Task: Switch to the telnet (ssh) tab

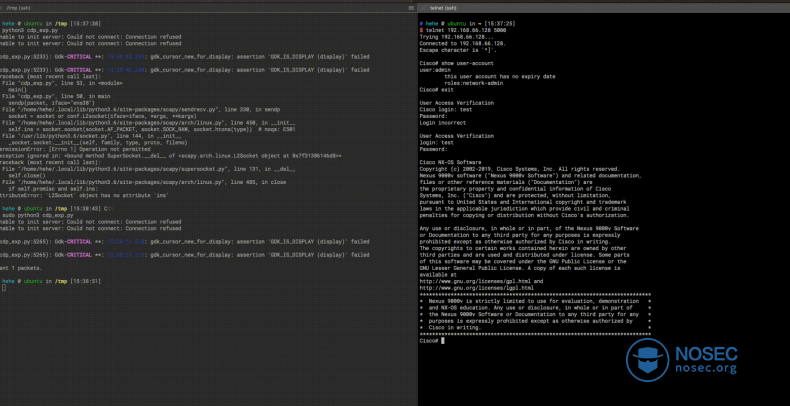Action: pos(443,8)
